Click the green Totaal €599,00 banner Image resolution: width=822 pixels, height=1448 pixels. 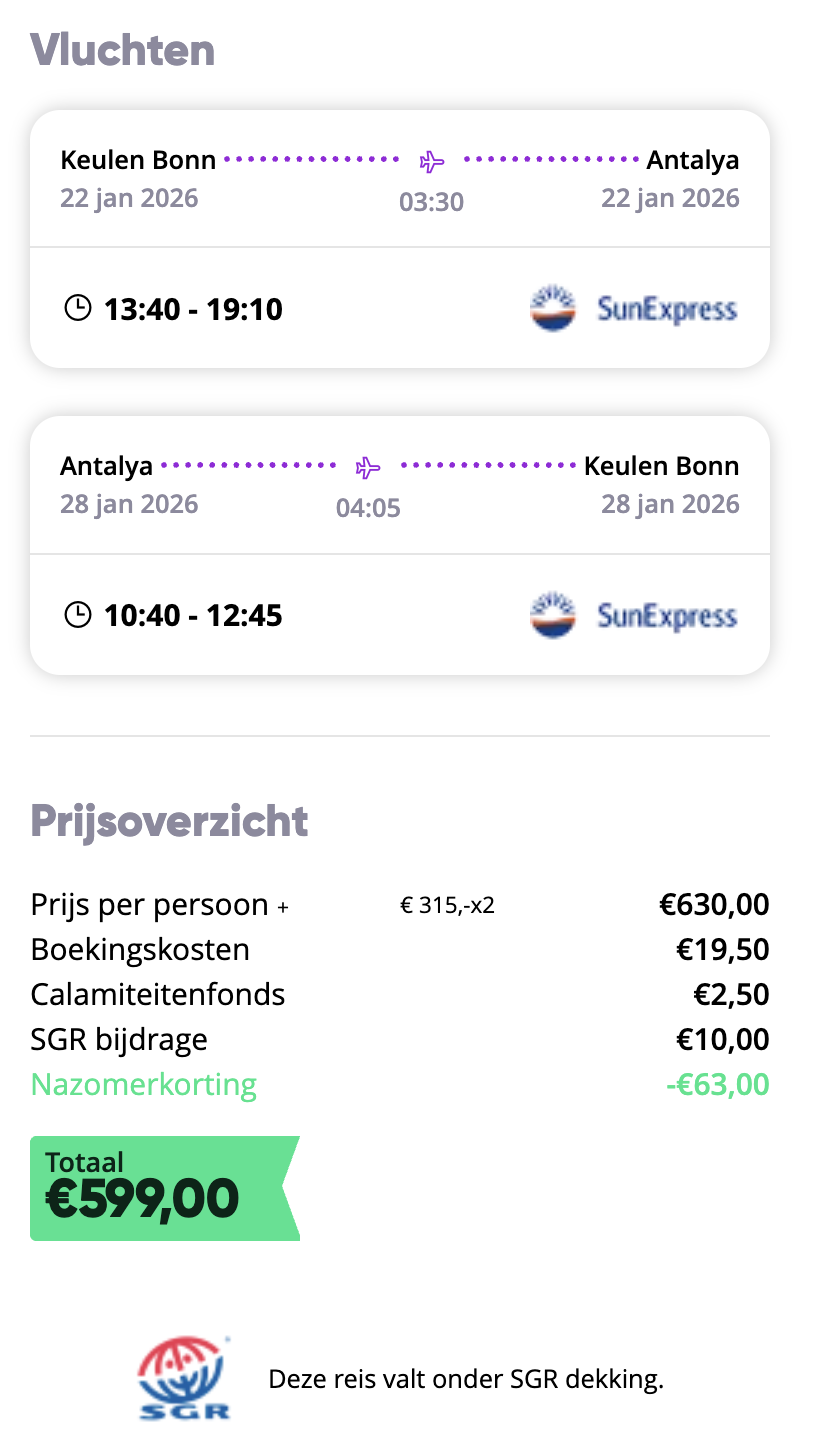point(160,1188)
